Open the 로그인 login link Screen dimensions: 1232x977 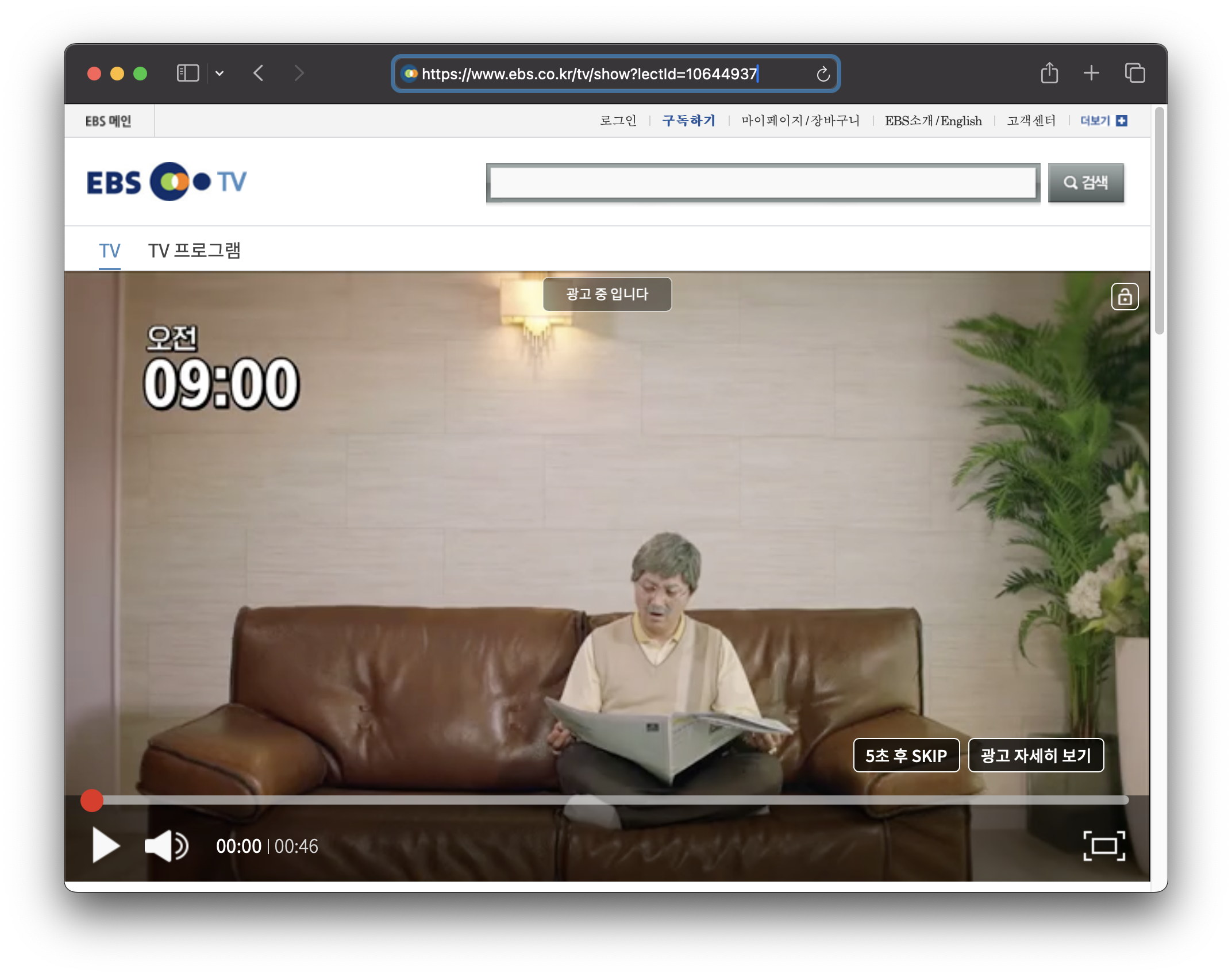(618, 121)
